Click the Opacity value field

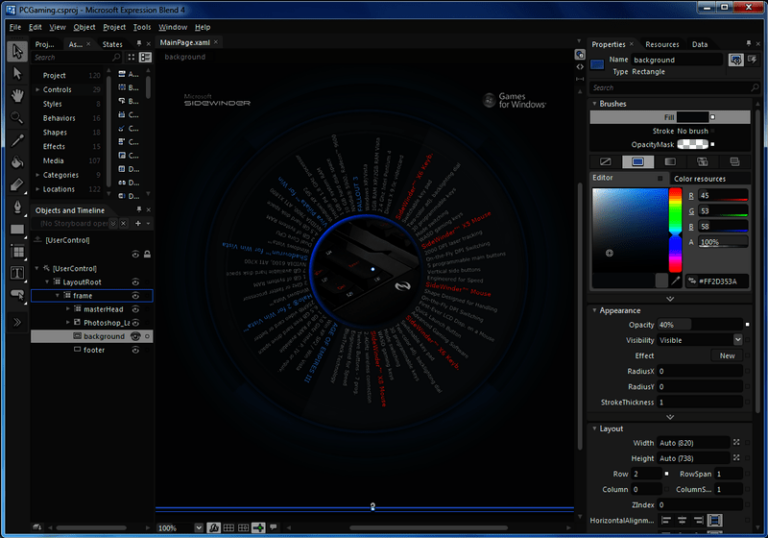(700, 324)
